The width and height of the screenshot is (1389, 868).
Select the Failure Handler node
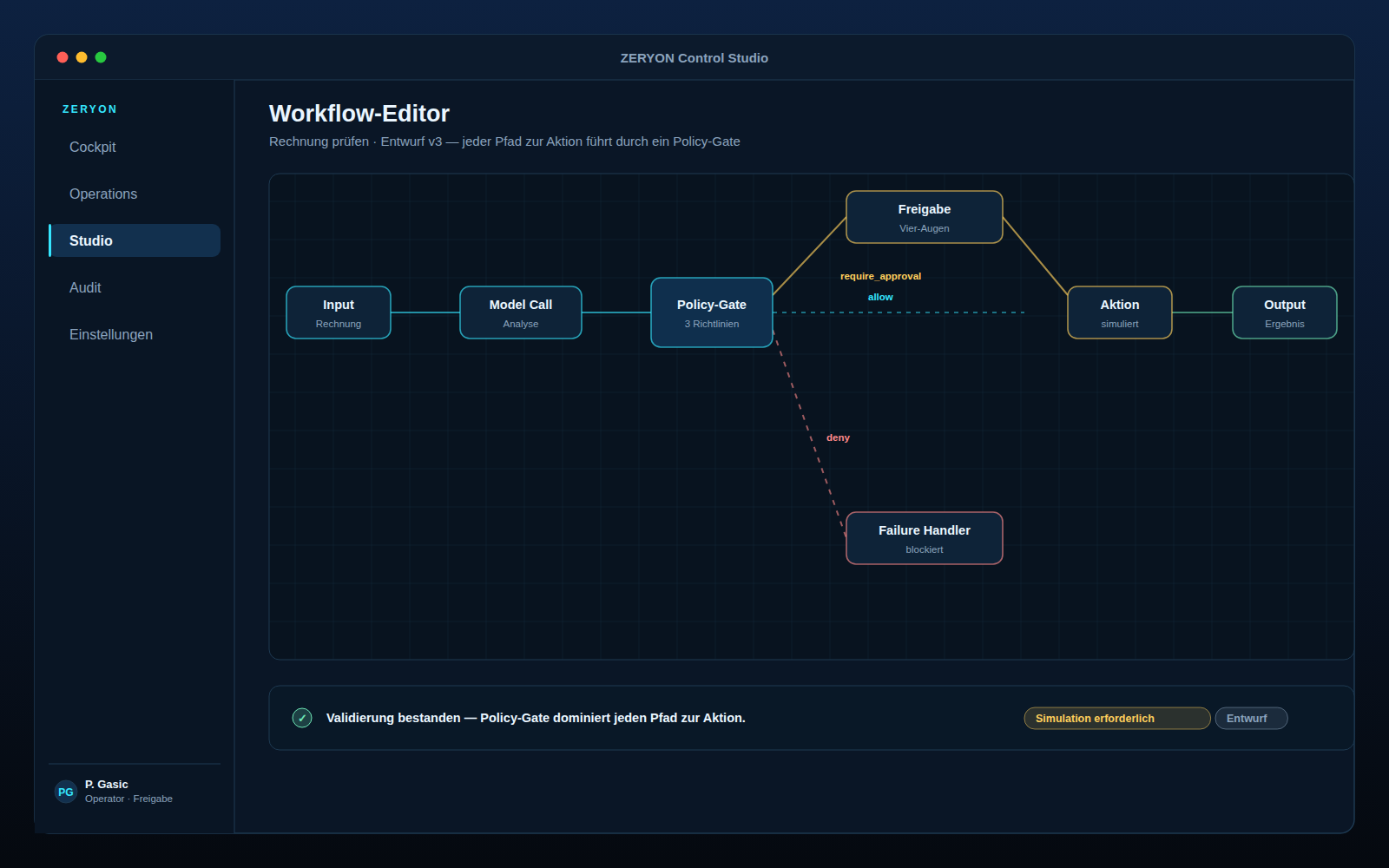(x=925, y=538)
